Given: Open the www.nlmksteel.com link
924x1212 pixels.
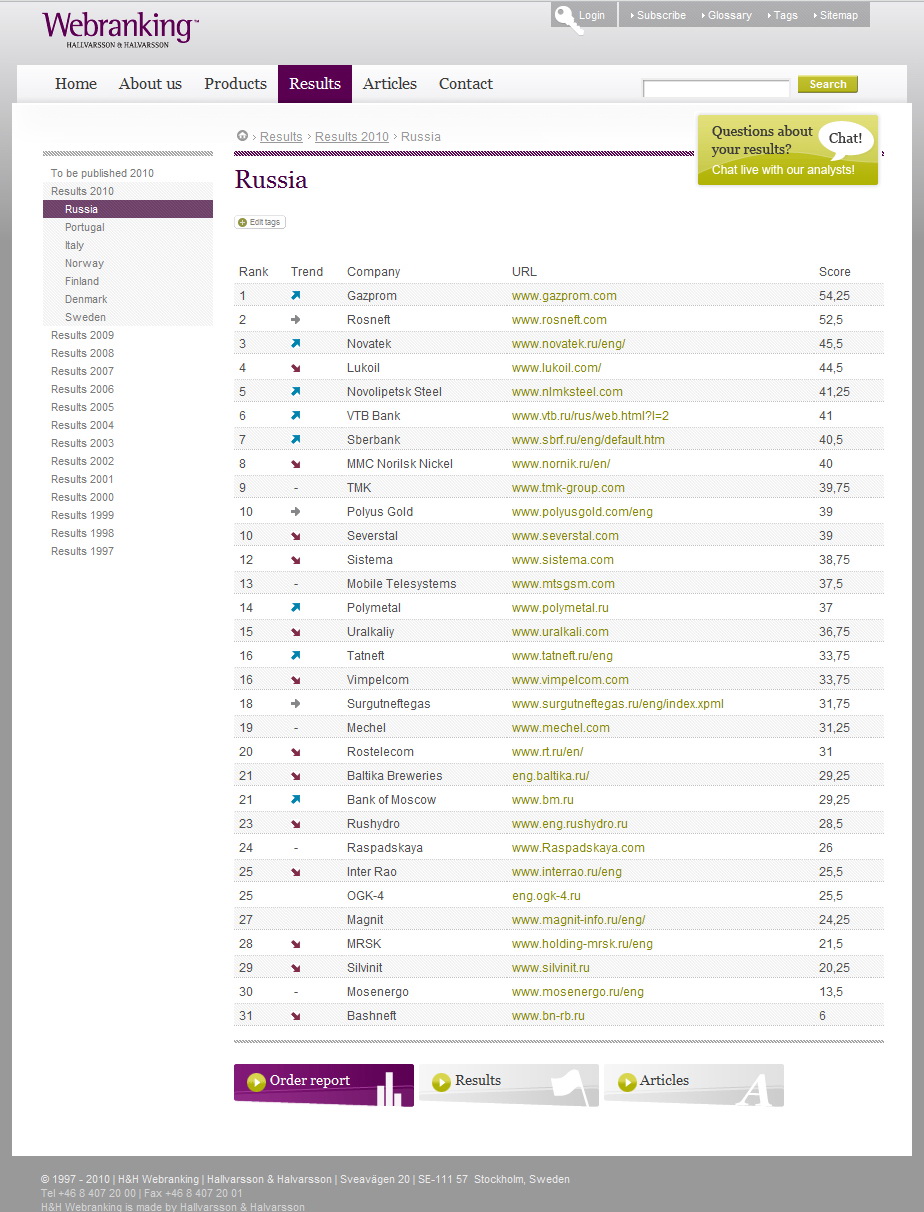Looking at the screenshot, I should (x=567, y=392).
